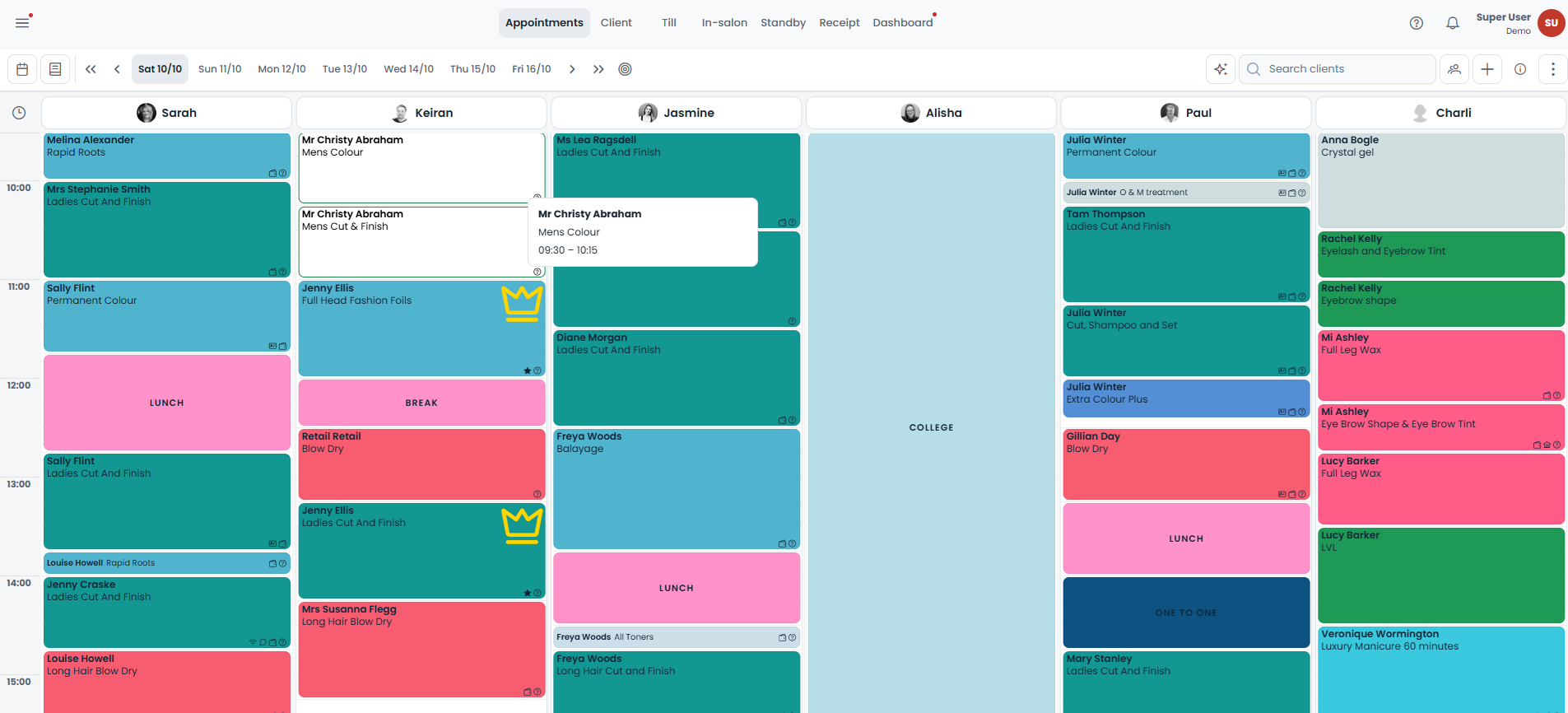The height and width of the screenshot is (713, 1568).
Task: Focus the Search clients field
Action: tap(1338, 69)
